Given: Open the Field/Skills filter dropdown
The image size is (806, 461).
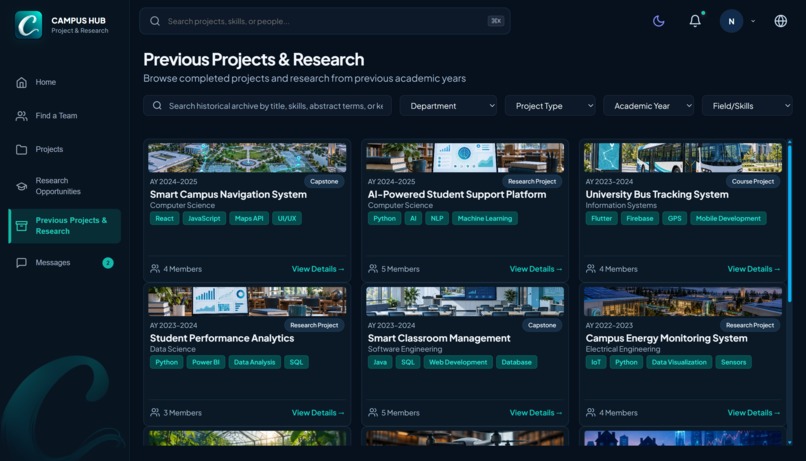Looking at the screenshot, I should (747, 105).
